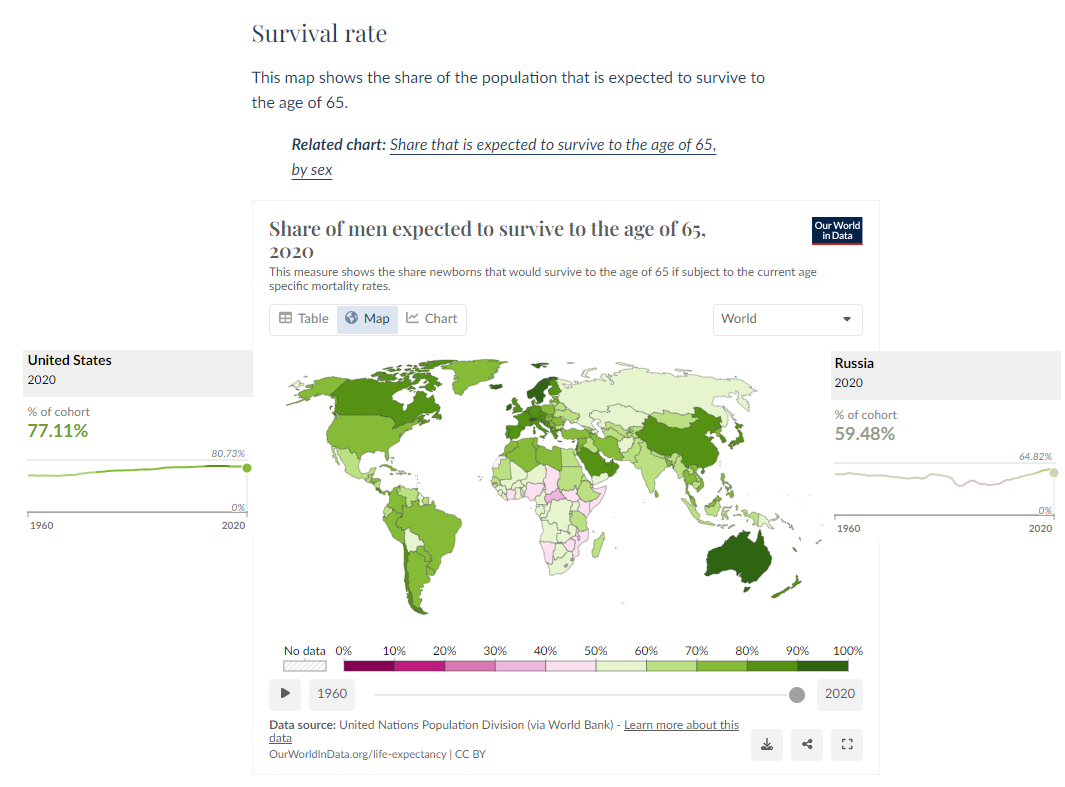Follow the Learn more about this data link
This screenshot has height=787, width=1065.
point(681,725)
